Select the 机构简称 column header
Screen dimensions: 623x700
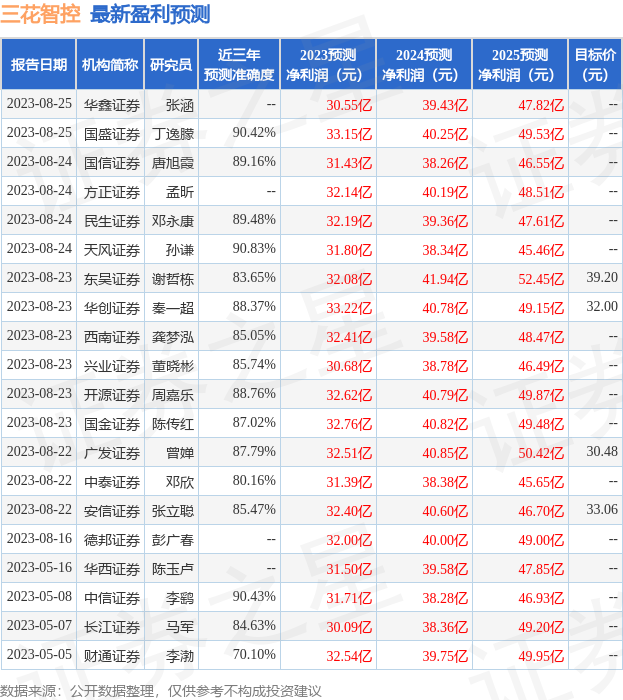[110, 65]
